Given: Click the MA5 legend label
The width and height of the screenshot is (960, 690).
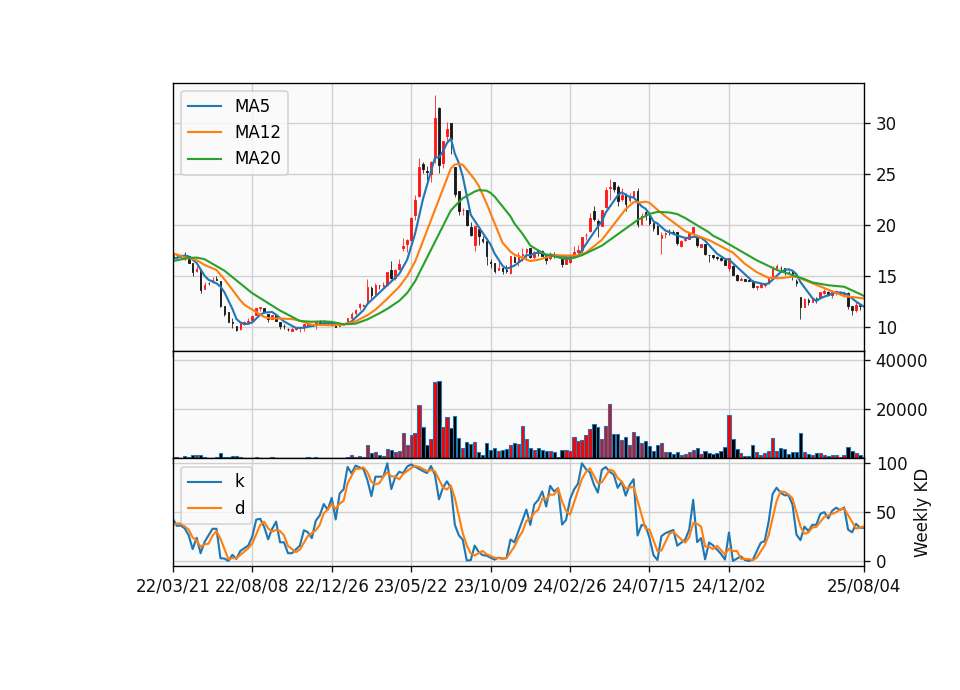Looking at the screenshot, I should pyautogui.click(x=252, y=106).
